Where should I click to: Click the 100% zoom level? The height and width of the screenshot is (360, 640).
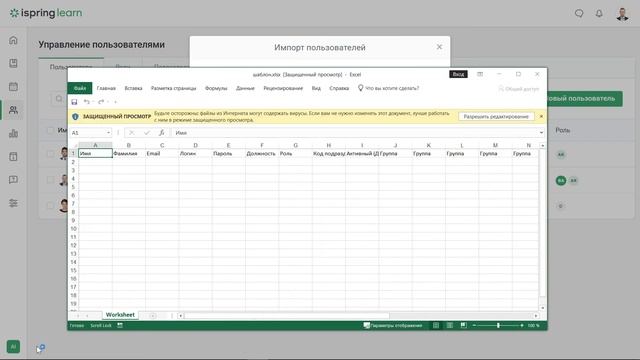click(x=533, y=325)
